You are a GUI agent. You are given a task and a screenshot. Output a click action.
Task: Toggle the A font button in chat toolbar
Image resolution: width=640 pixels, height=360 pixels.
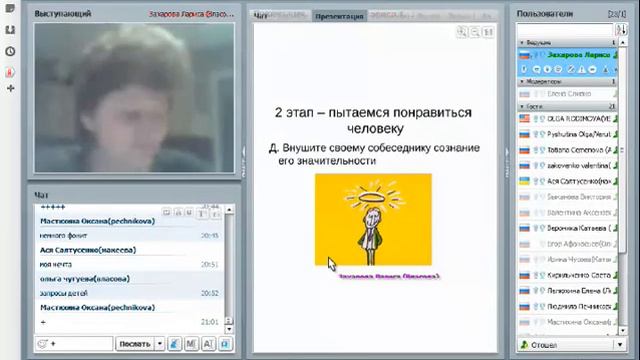(x=208, y=344)
